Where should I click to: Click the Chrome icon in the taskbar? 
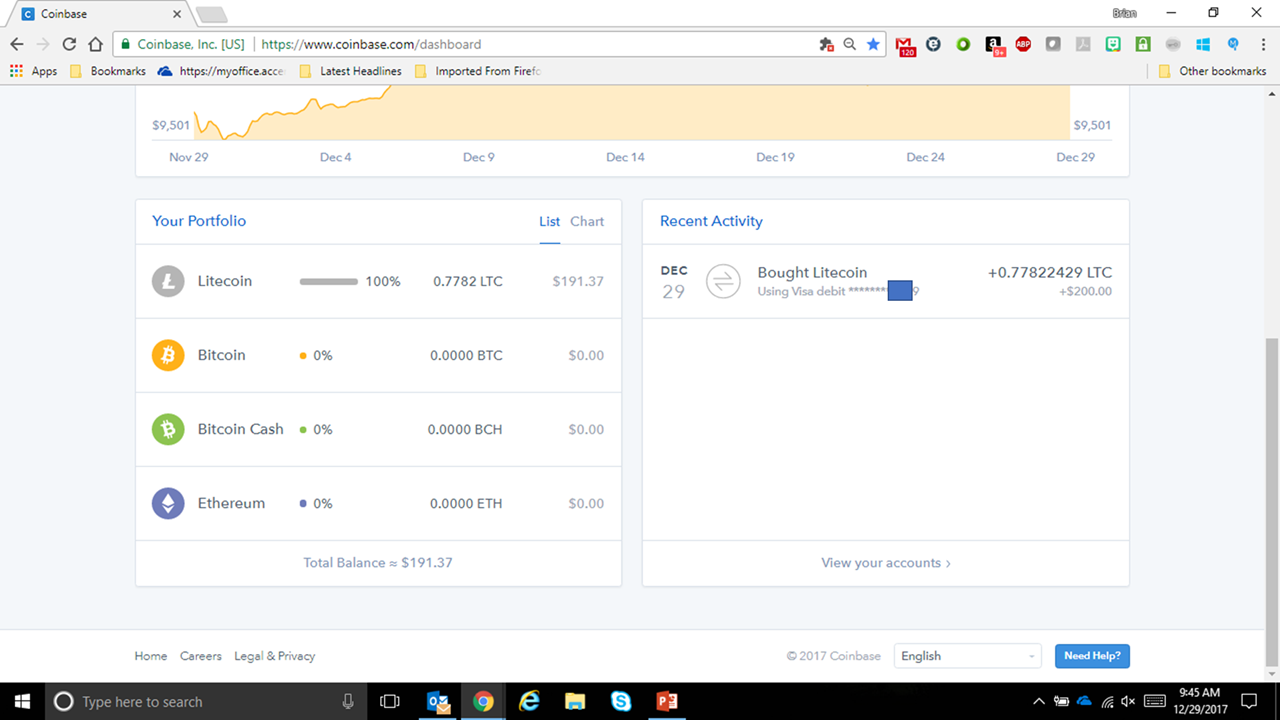483,701
